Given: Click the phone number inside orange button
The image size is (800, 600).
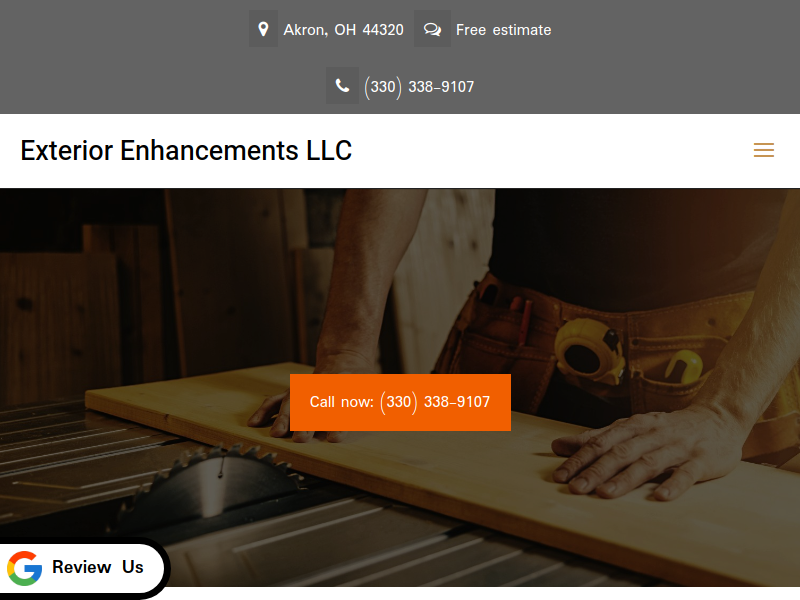Looking at the screenshot, I should coord(435,402).
